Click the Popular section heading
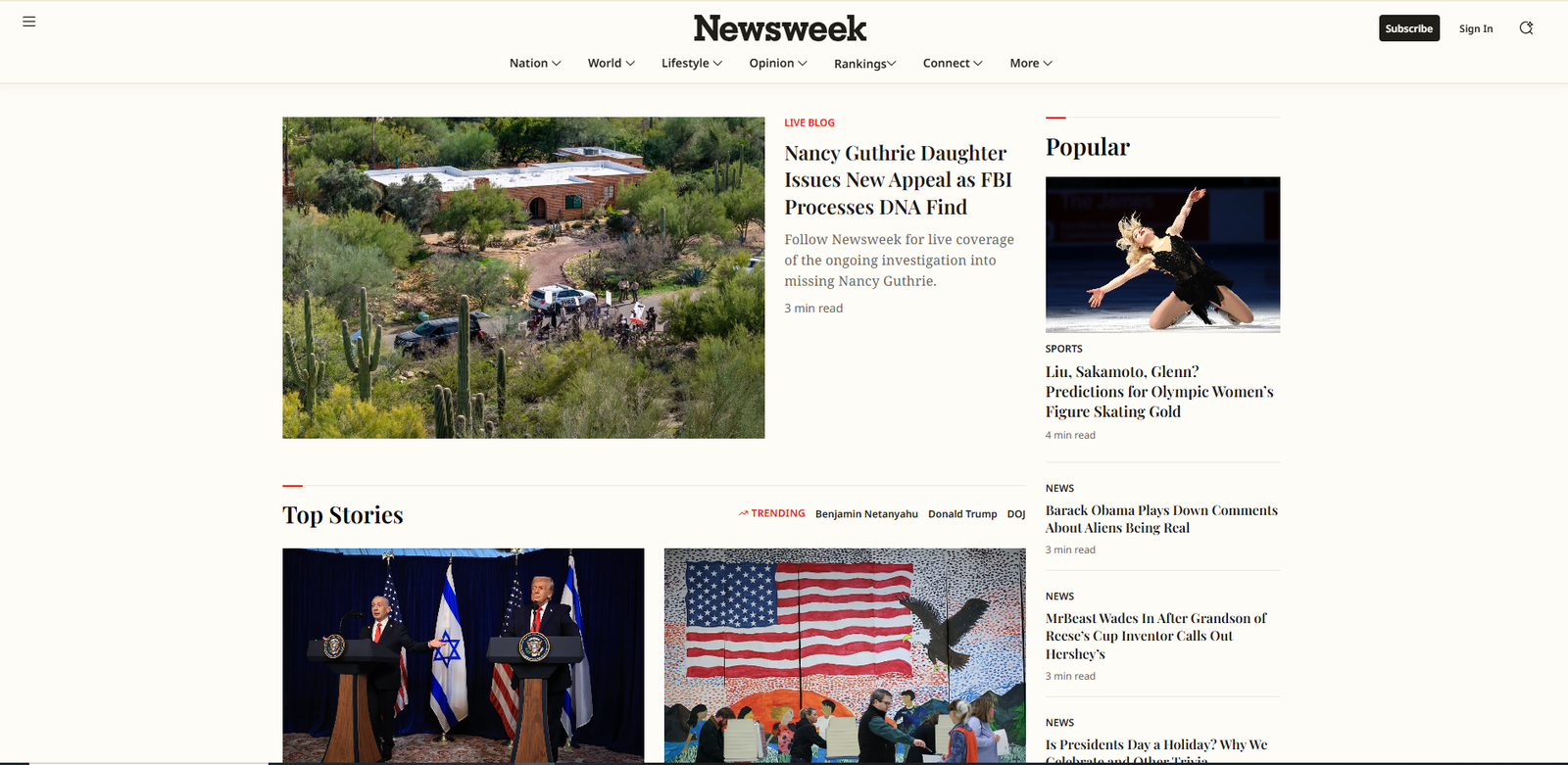The height and width of the screenshot is (765, 1568). pyautogui.click(x=1088, y=147)
